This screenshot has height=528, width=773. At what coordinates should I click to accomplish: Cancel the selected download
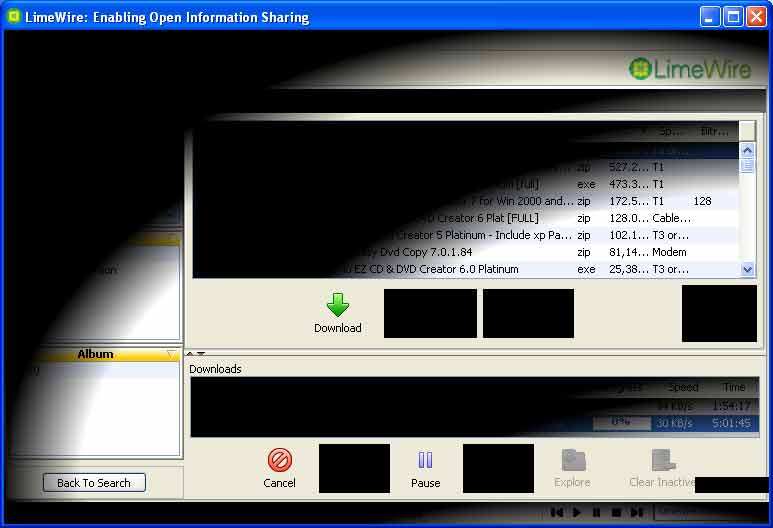(280, 468)
